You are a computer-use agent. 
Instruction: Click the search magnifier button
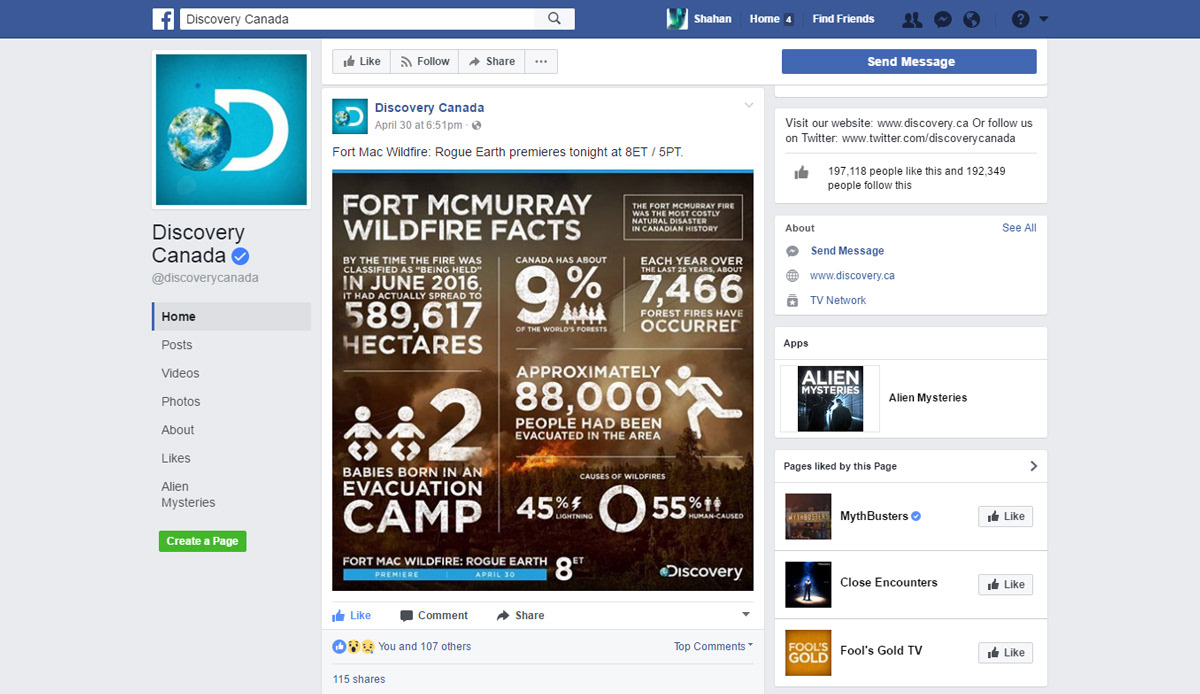555,19
